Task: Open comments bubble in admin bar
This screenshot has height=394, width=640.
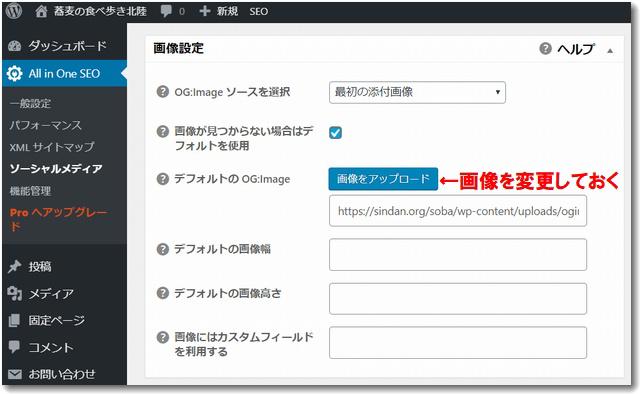Action: 167,11
